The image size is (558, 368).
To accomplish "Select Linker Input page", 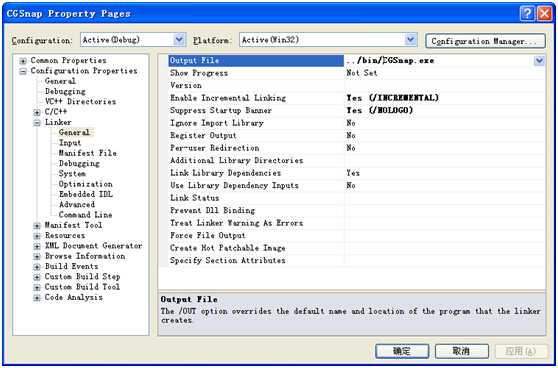I will click(x=70, y=143).
